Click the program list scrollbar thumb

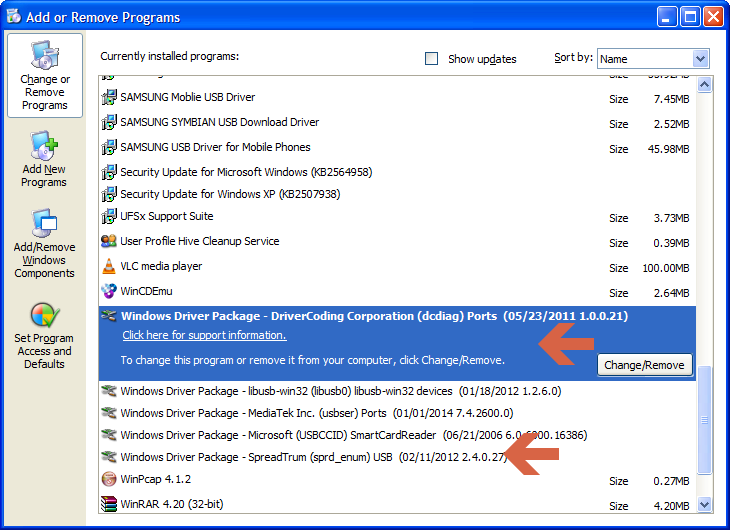point(704,420)
